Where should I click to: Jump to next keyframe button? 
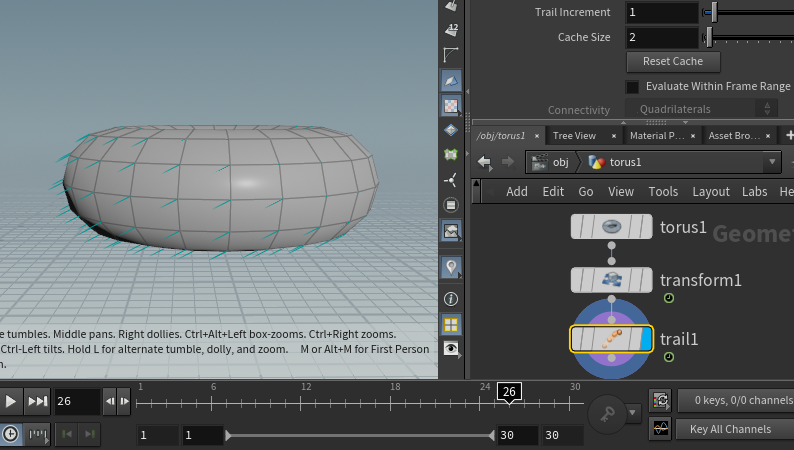click(x=90, y=434)
